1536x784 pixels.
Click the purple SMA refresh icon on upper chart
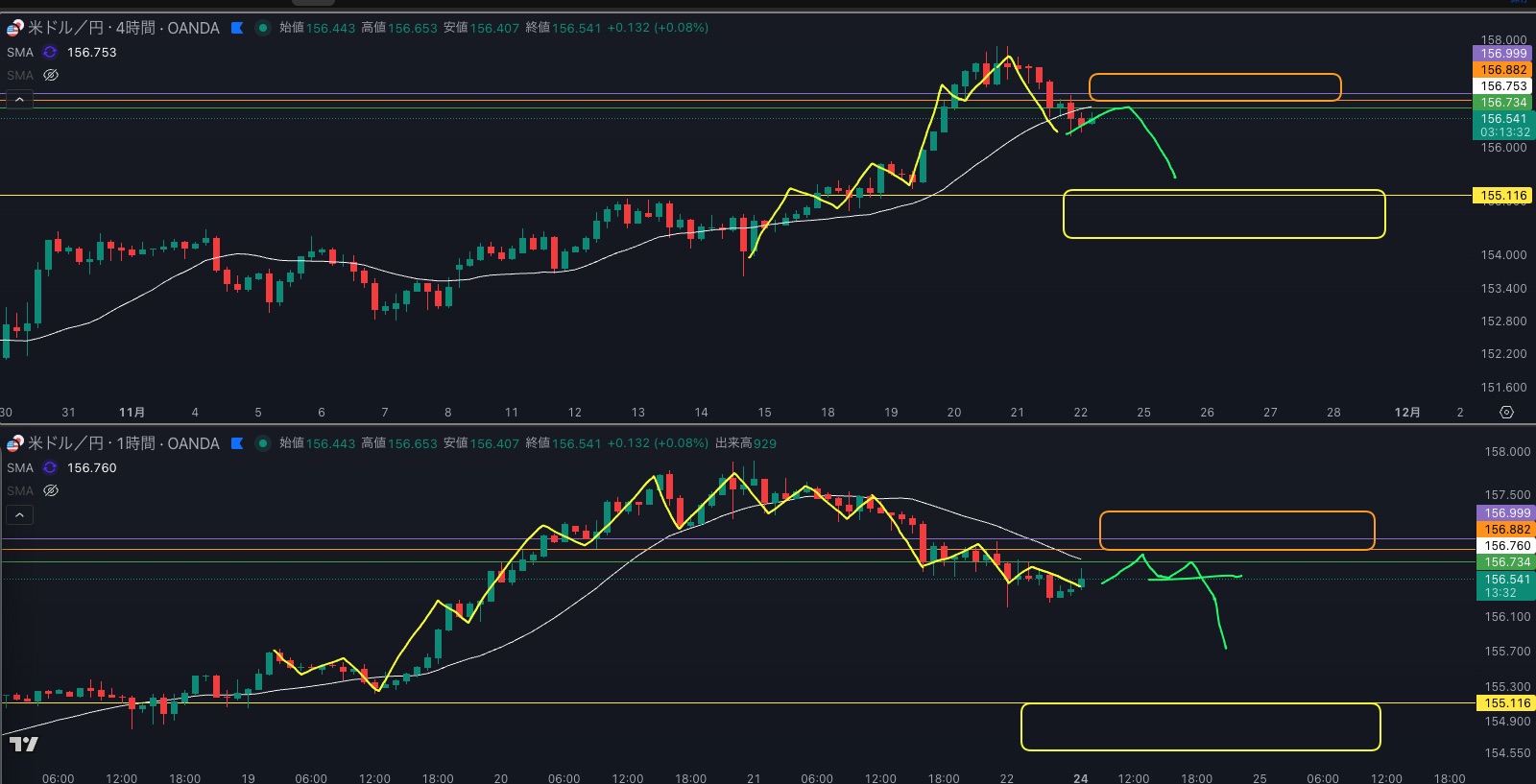click(x=50, y=53)
